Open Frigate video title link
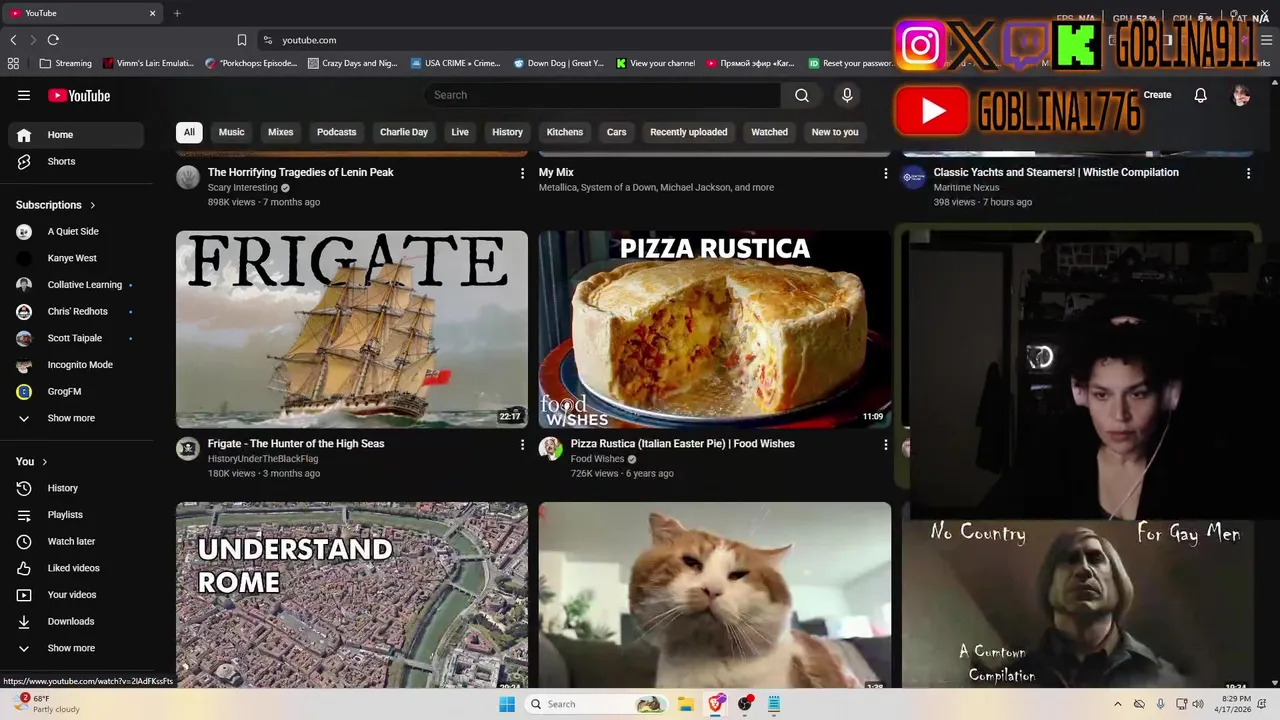The width and height of the screenshot is (1280, 720). (x=296, y=444)
